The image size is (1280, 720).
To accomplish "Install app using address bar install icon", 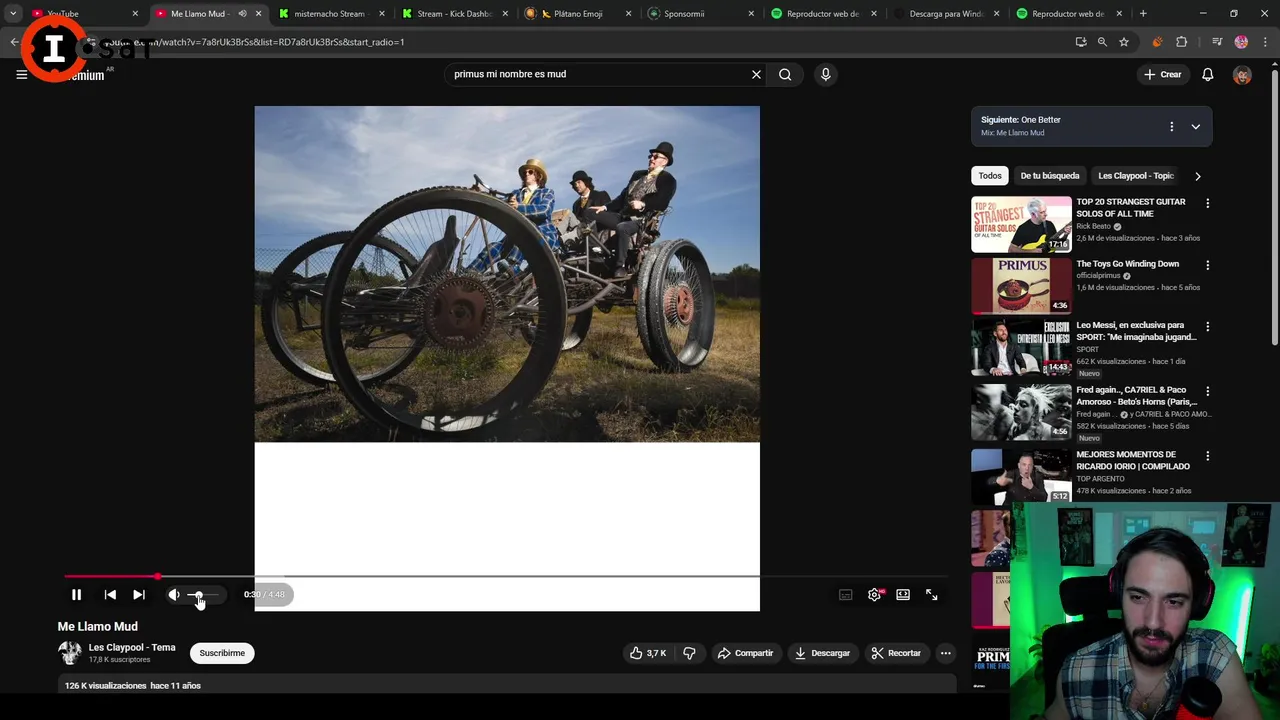I will (1081, 42).
